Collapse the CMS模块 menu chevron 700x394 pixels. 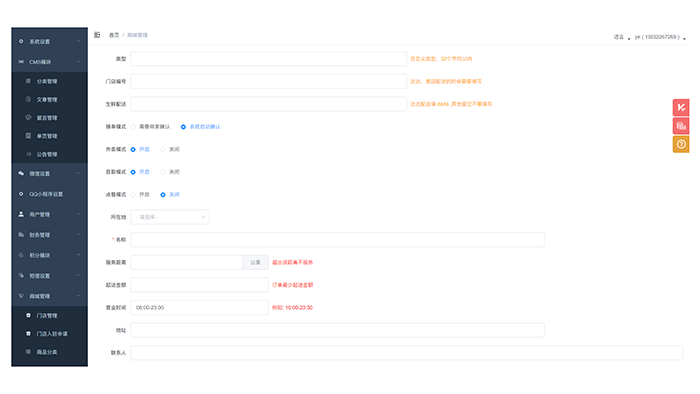(x=78, y=62)
